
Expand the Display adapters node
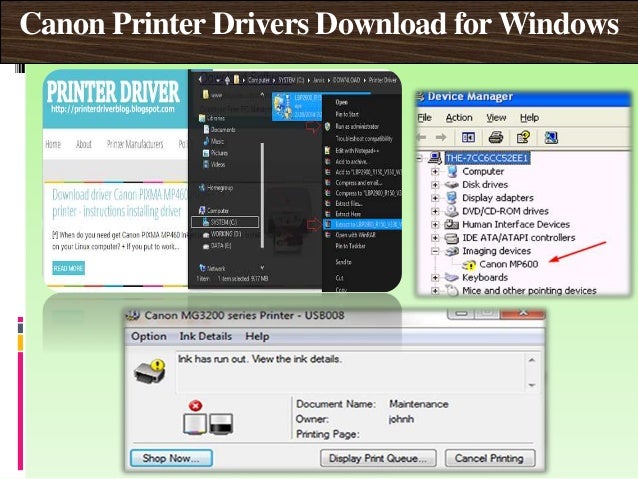(x=435, y=198)
